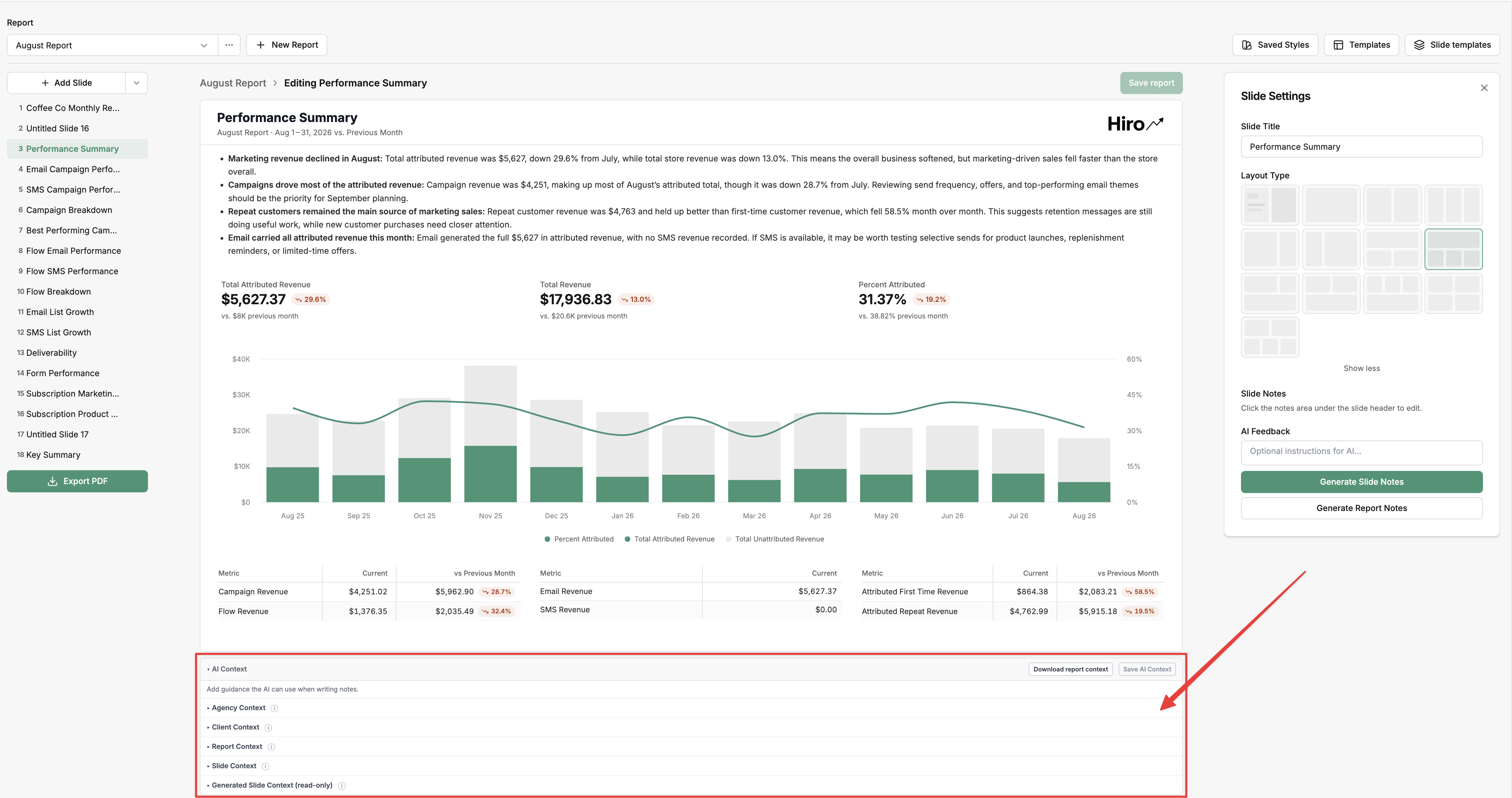Click the info icon next to Client Context
The width and height of the screenshot is (1512, 798).
click(268, 727)
